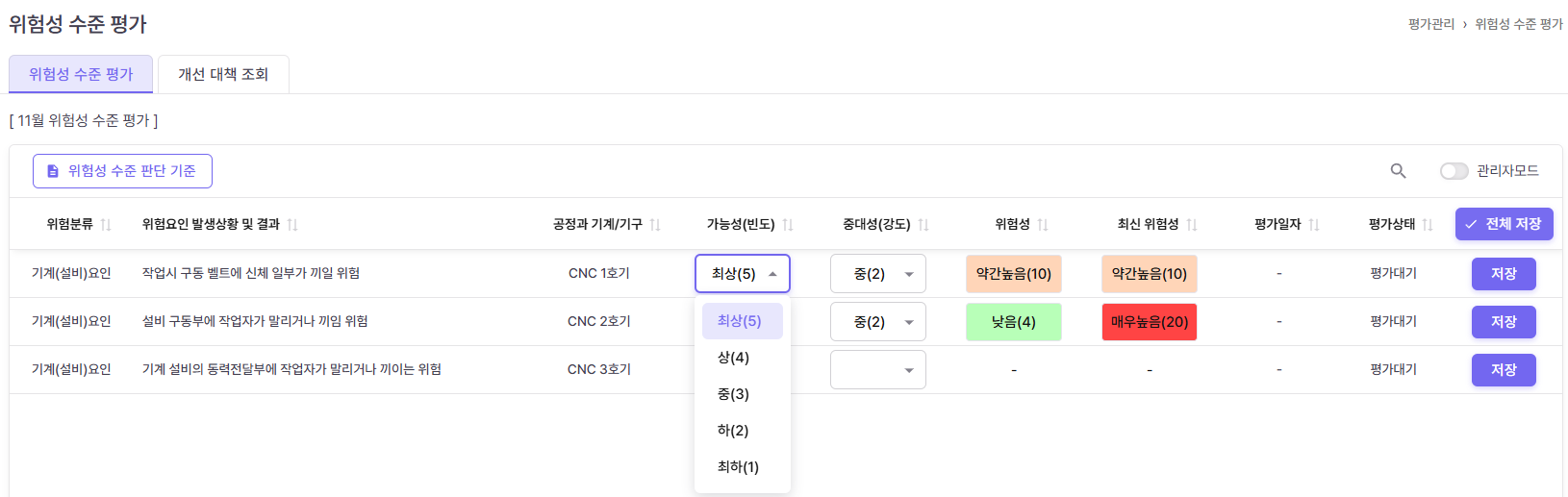The height and width of the screenshot is (497, 1568).
Task: Click the red 매우높음(20) risk badge
Action: 1149,322
